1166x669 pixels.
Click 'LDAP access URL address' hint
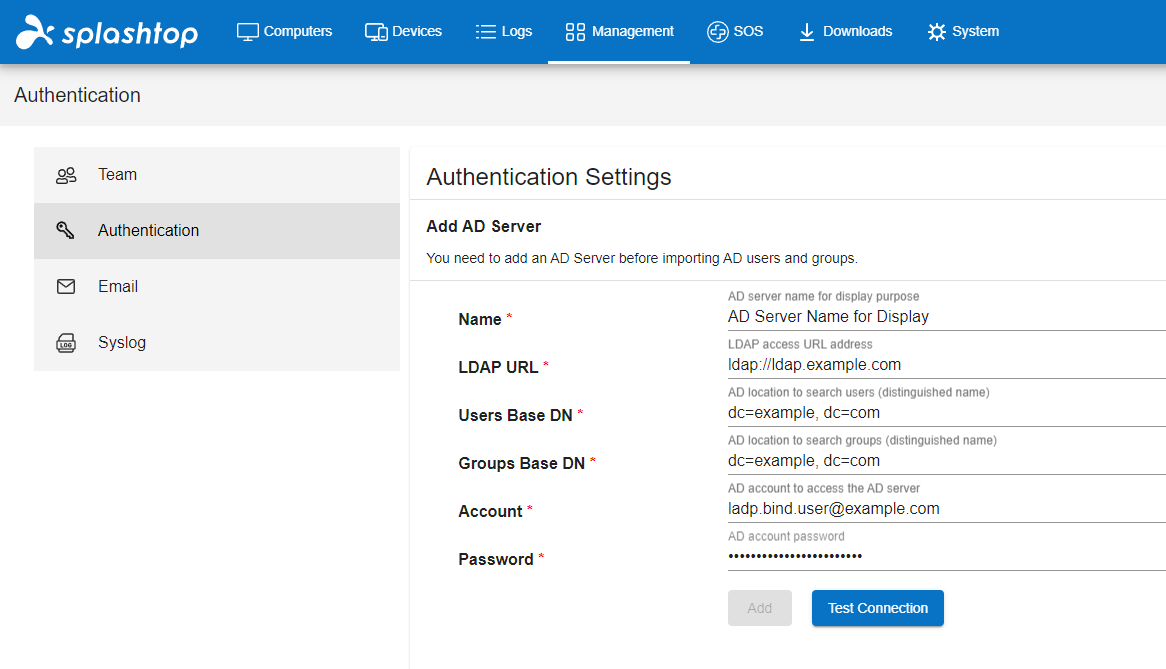pos(800,345)
